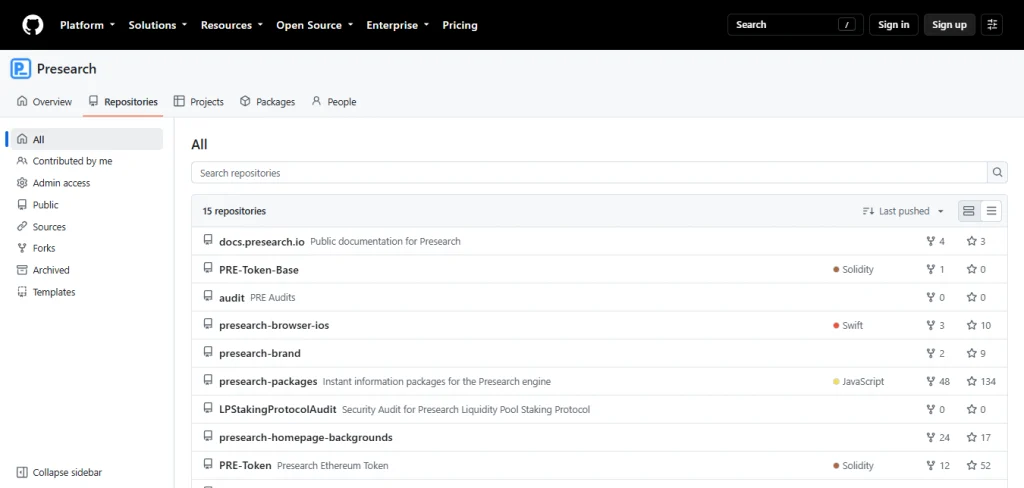The width and height of the screenshot is (1024, 488).
Task: Click the top Search box in header
Action: click(795, 25)
